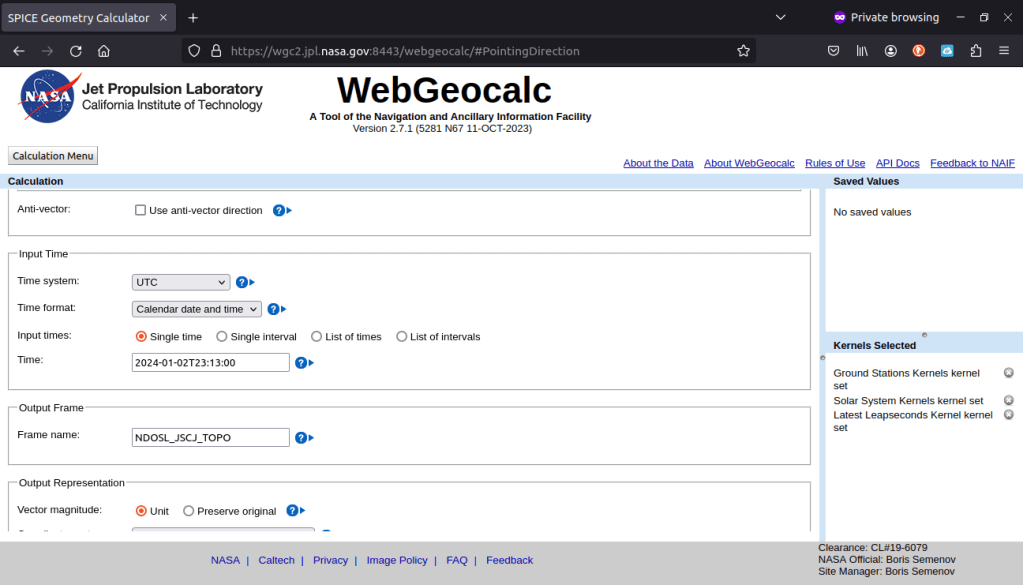
Task: Open help icon beside Time system dropdown
Action: click(242, 282)
